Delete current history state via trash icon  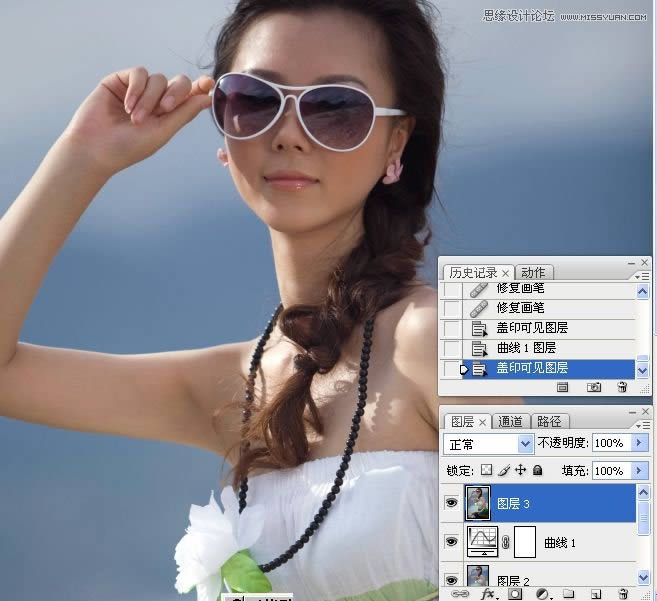622,387
